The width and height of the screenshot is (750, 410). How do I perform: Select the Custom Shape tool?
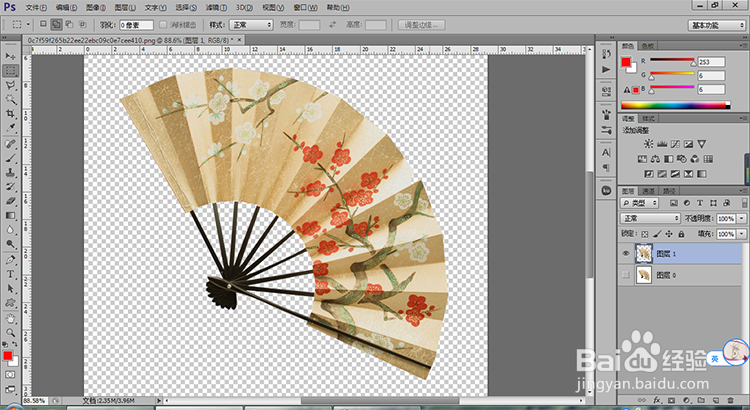pyautogui.click(x=11, y=303)
